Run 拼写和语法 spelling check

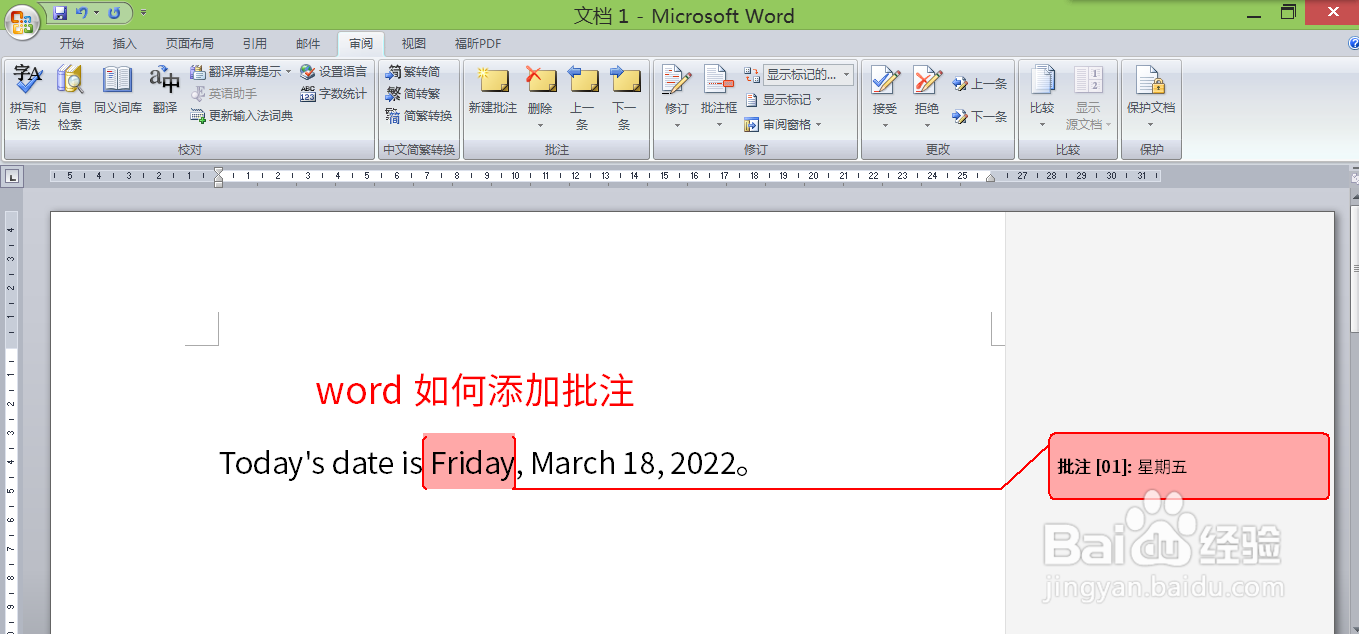[28, 98]
